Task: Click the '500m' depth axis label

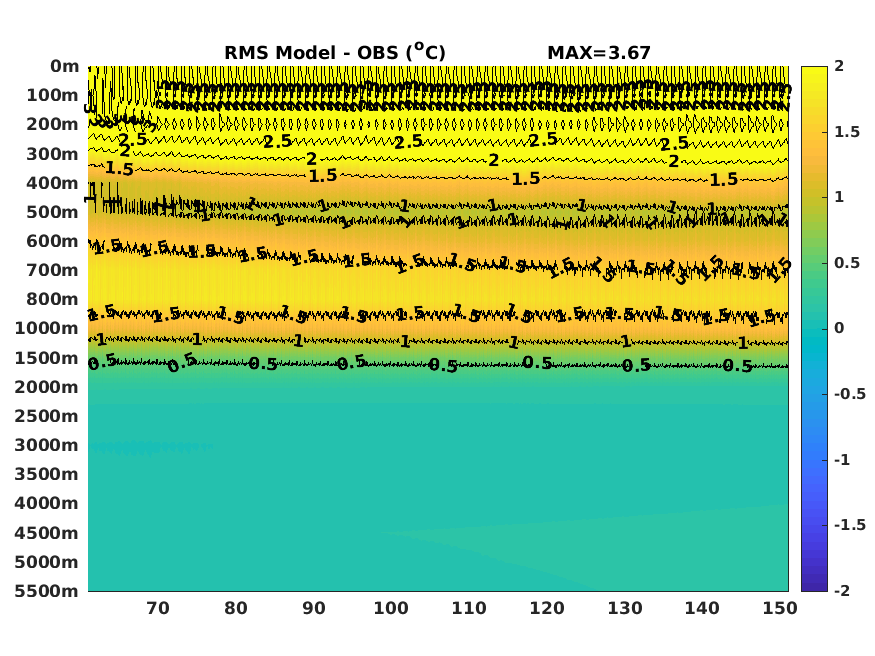Action: (x=52, y=213)
